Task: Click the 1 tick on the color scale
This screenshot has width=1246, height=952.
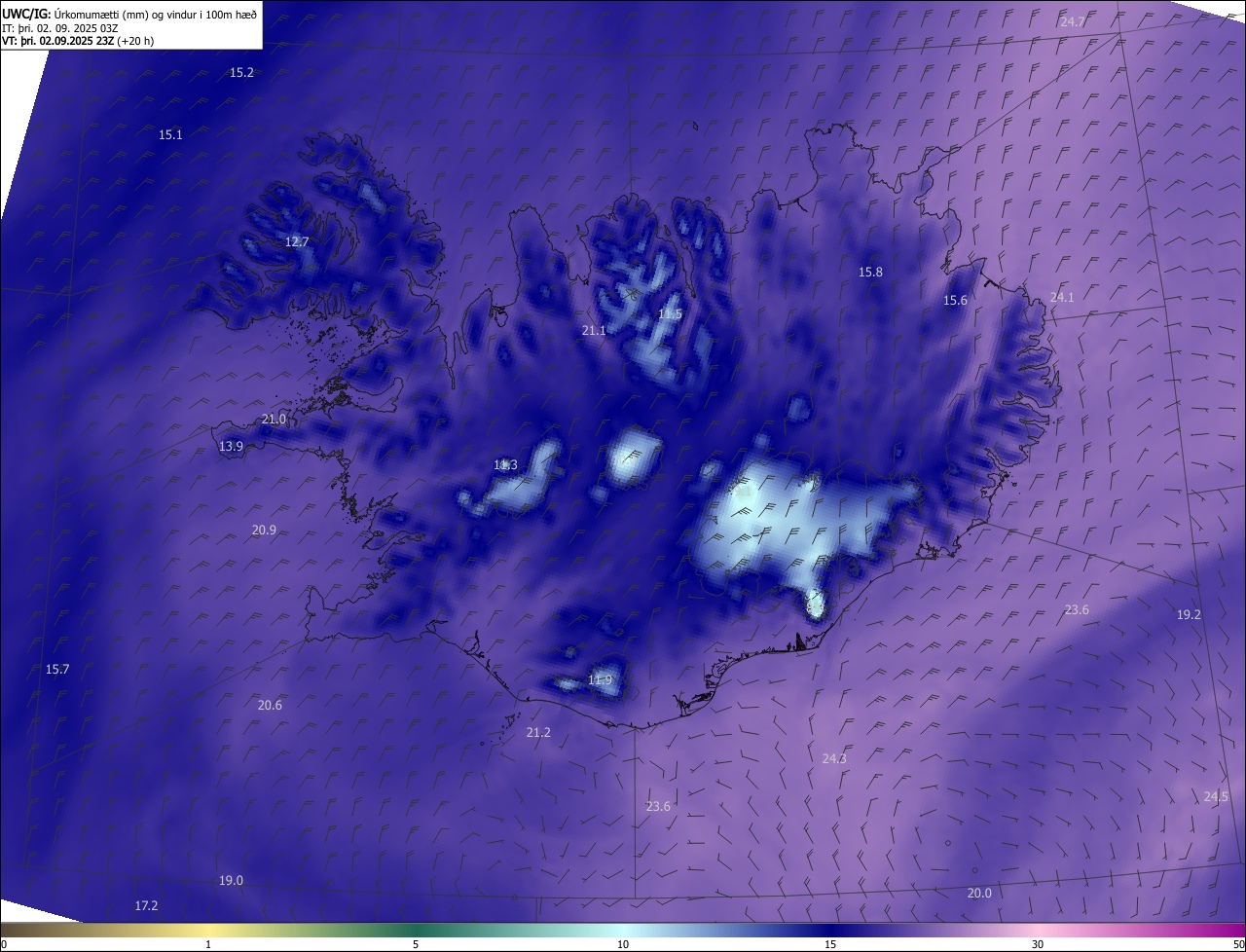Action: (208, 945)
